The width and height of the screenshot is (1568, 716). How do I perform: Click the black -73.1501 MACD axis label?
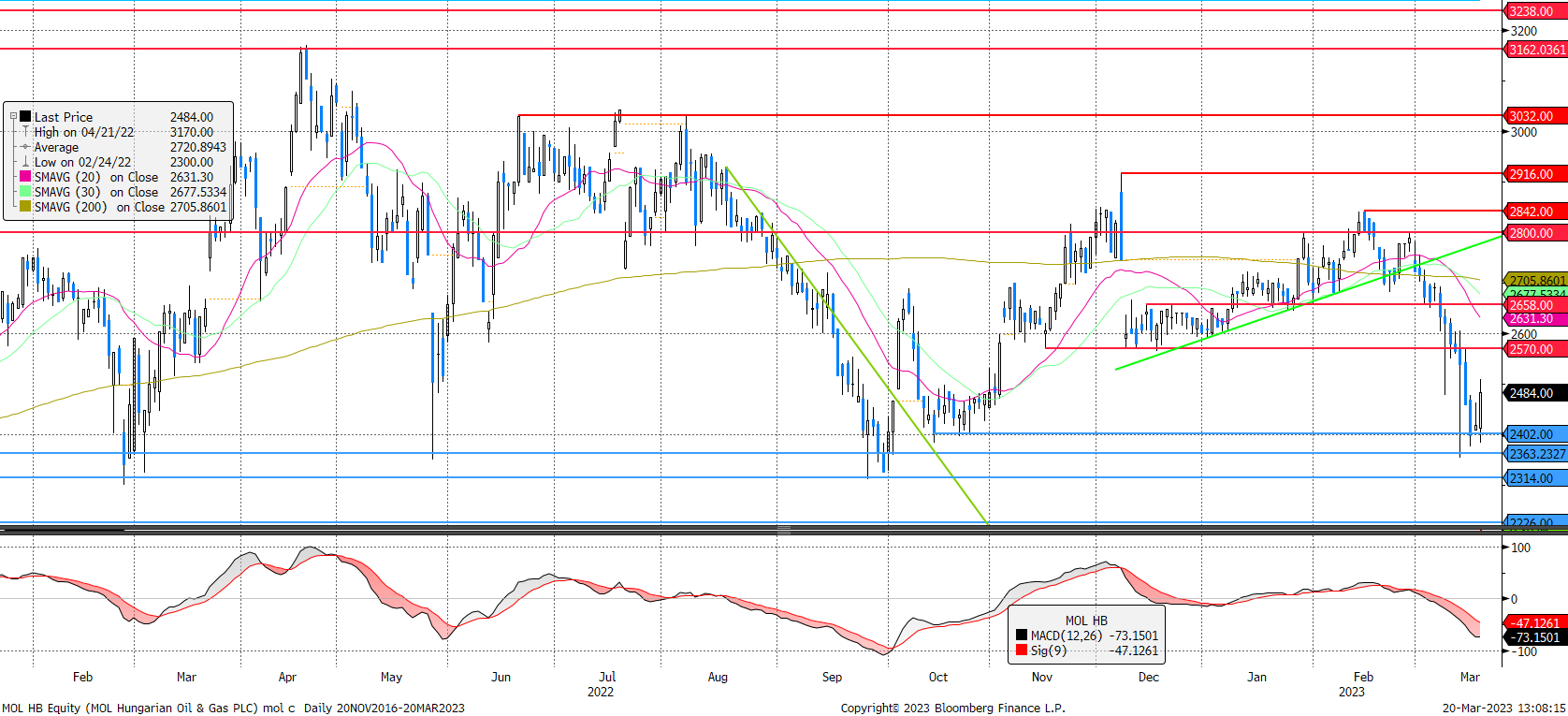coord(1534,637)
